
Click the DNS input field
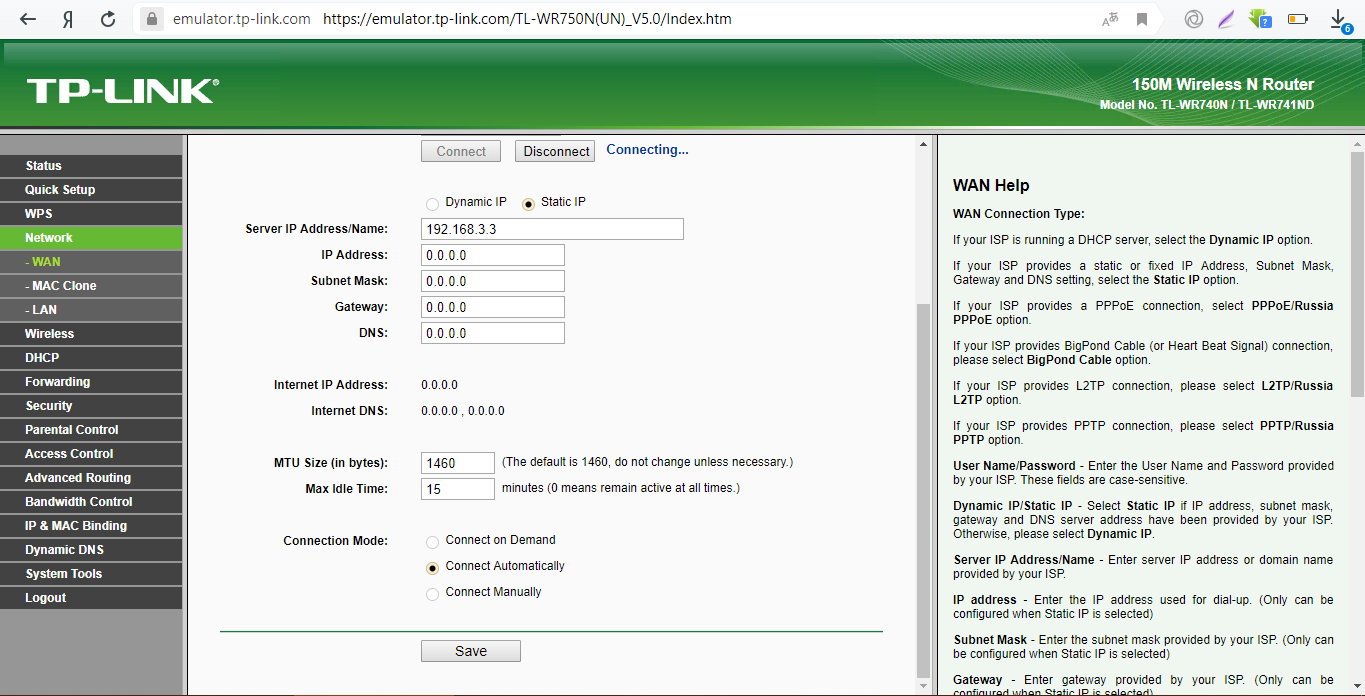pos(493,333)
